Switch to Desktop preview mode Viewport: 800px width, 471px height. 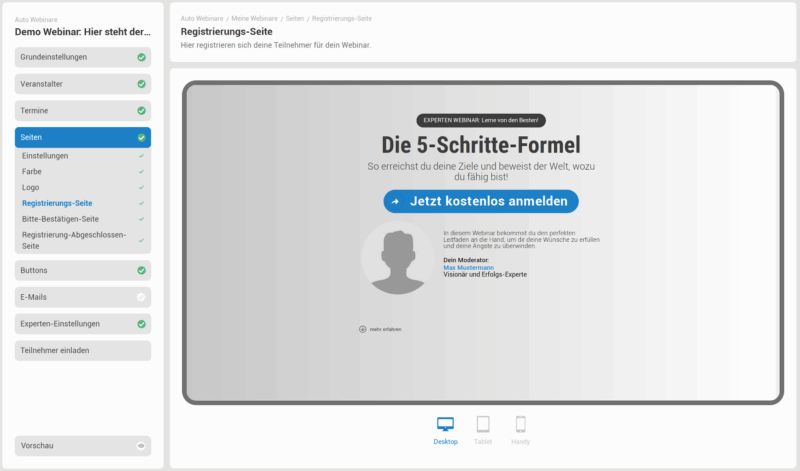pyautogui.click(x=445, y=431)
